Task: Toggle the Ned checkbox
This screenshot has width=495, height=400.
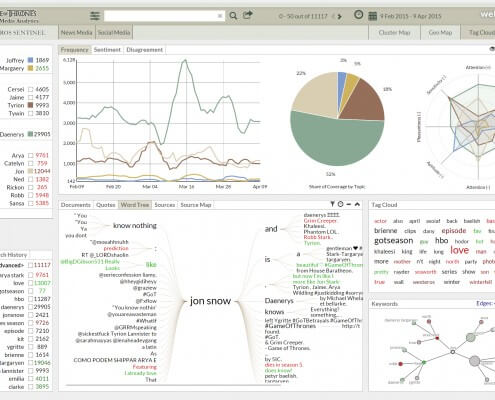Action: 31,179
